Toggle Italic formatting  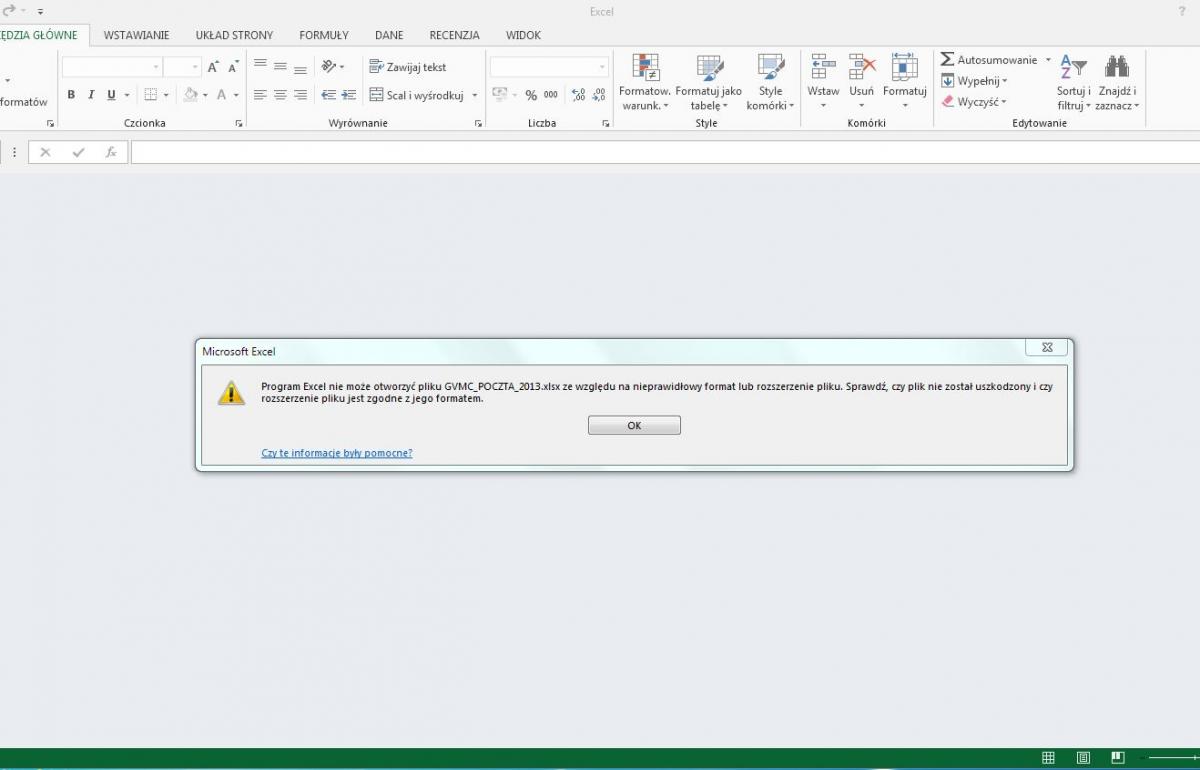click(91, 95)
